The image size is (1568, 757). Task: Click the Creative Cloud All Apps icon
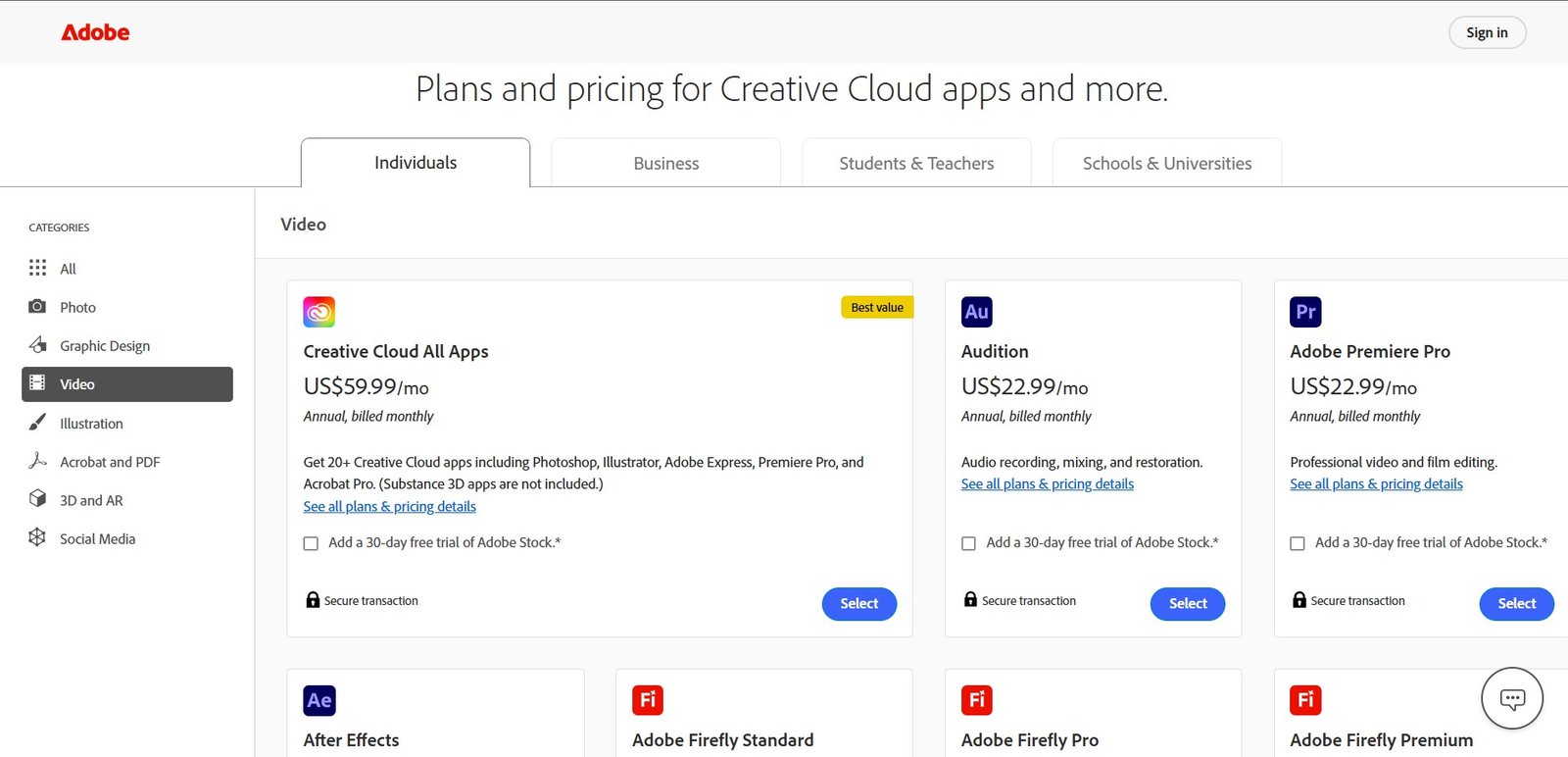(319, 312)
